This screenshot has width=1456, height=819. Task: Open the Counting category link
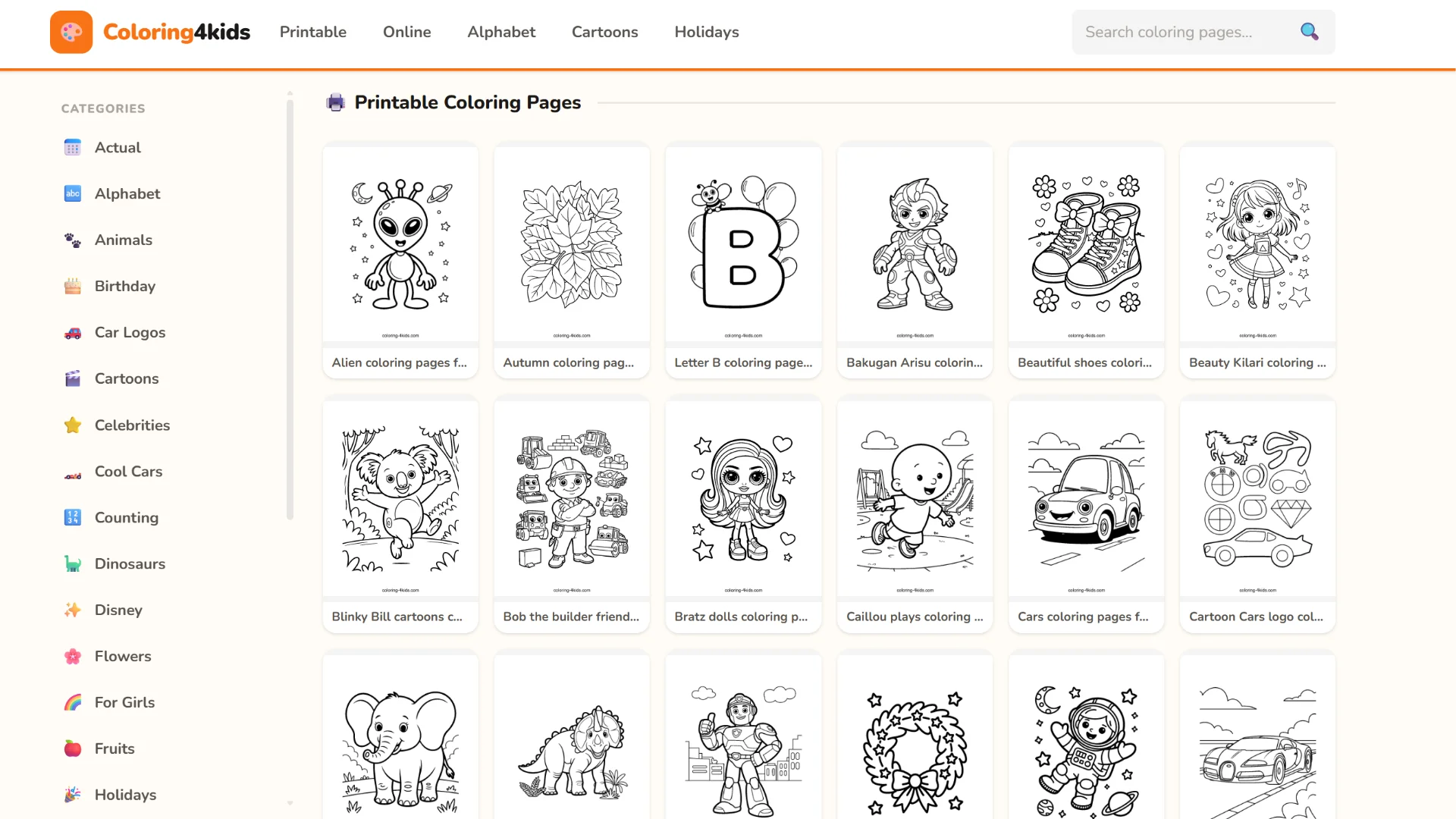127,517
